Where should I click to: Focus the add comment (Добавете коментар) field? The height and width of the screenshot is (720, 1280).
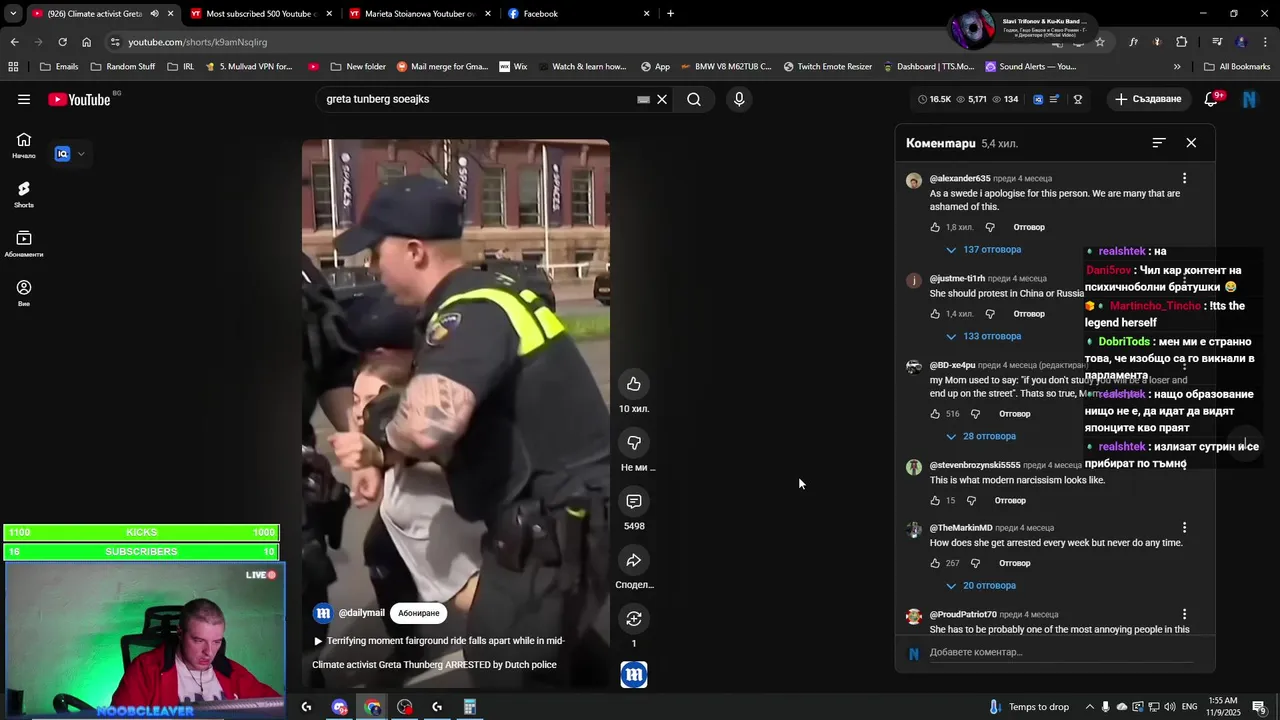pyautogui.click(x=1060, y=653)
